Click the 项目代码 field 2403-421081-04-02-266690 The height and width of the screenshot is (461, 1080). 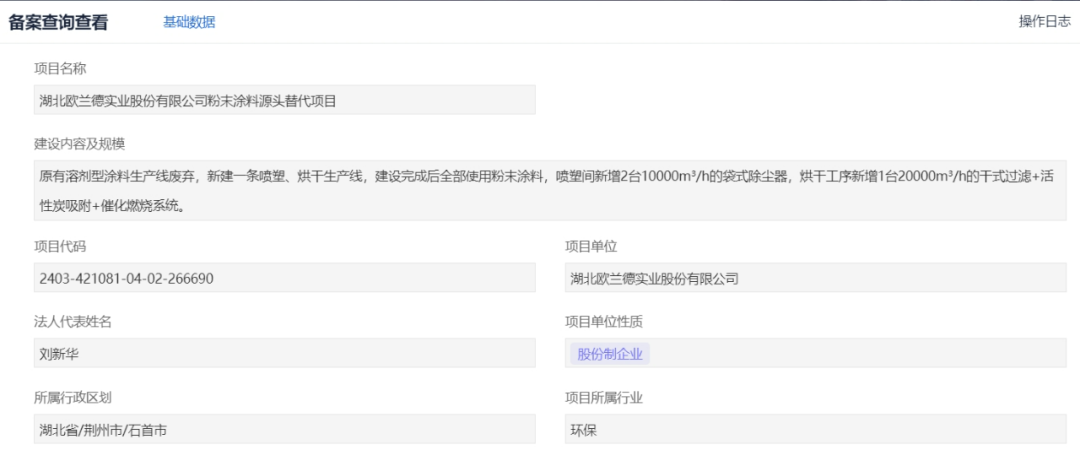click(284, 278)
